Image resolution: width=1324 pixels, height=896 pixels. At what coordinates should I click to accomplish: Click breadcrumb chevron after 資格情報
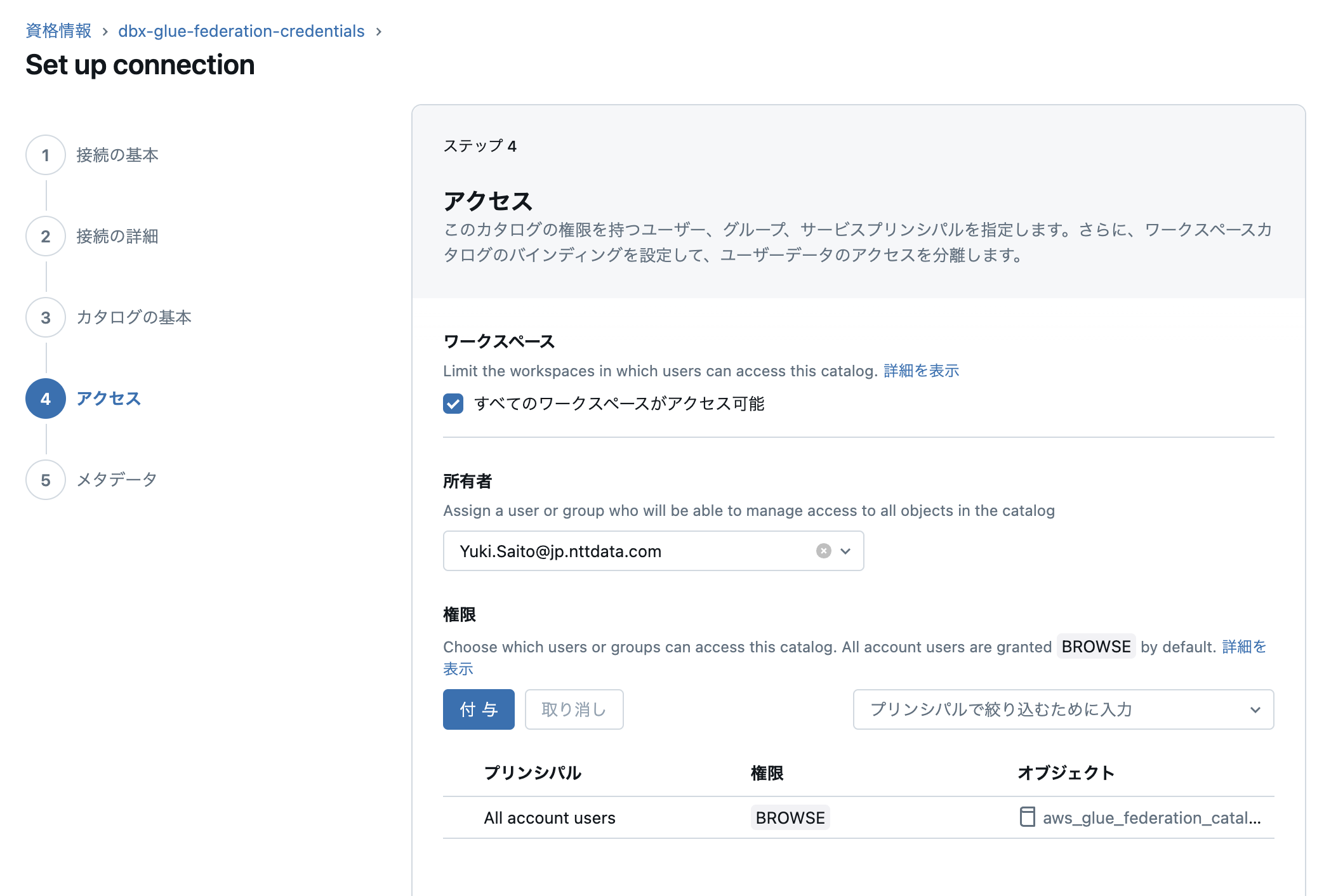point(105,32)
